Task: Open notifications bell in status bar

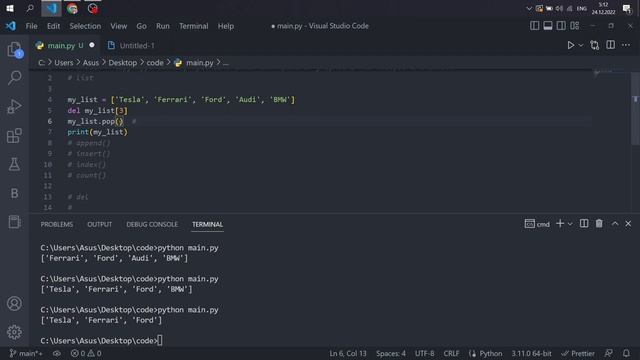Action: (626, 353)
